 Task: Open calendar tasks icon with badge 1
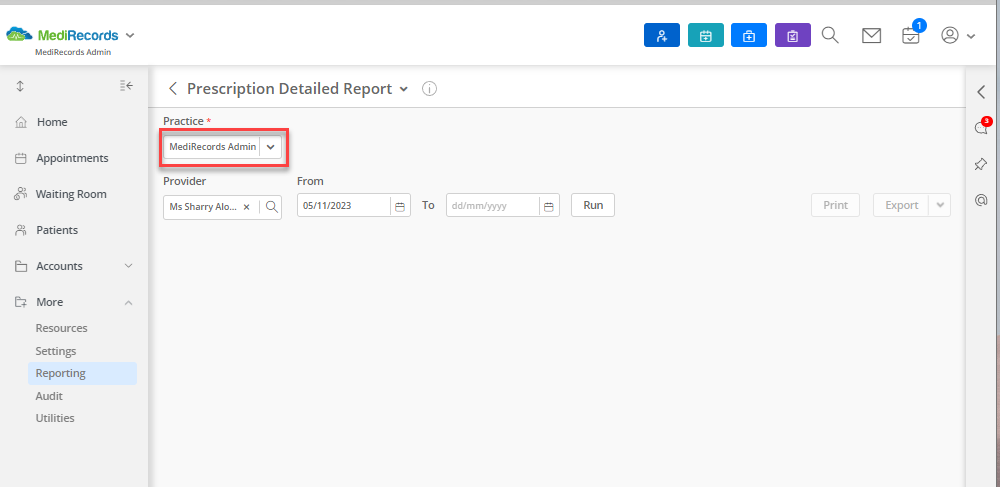911,36
